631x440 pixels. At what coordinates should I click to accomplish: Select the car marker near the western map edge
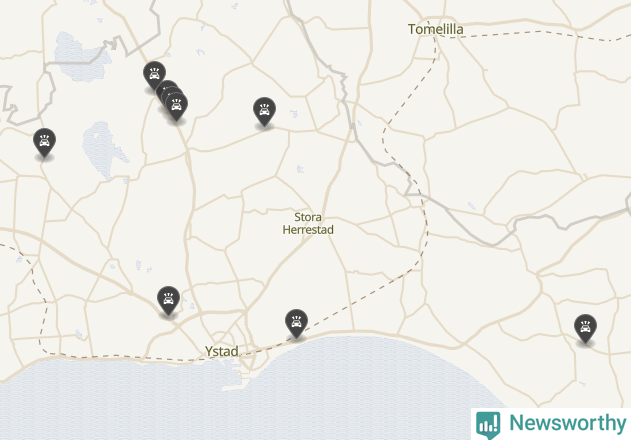[44, 143]
